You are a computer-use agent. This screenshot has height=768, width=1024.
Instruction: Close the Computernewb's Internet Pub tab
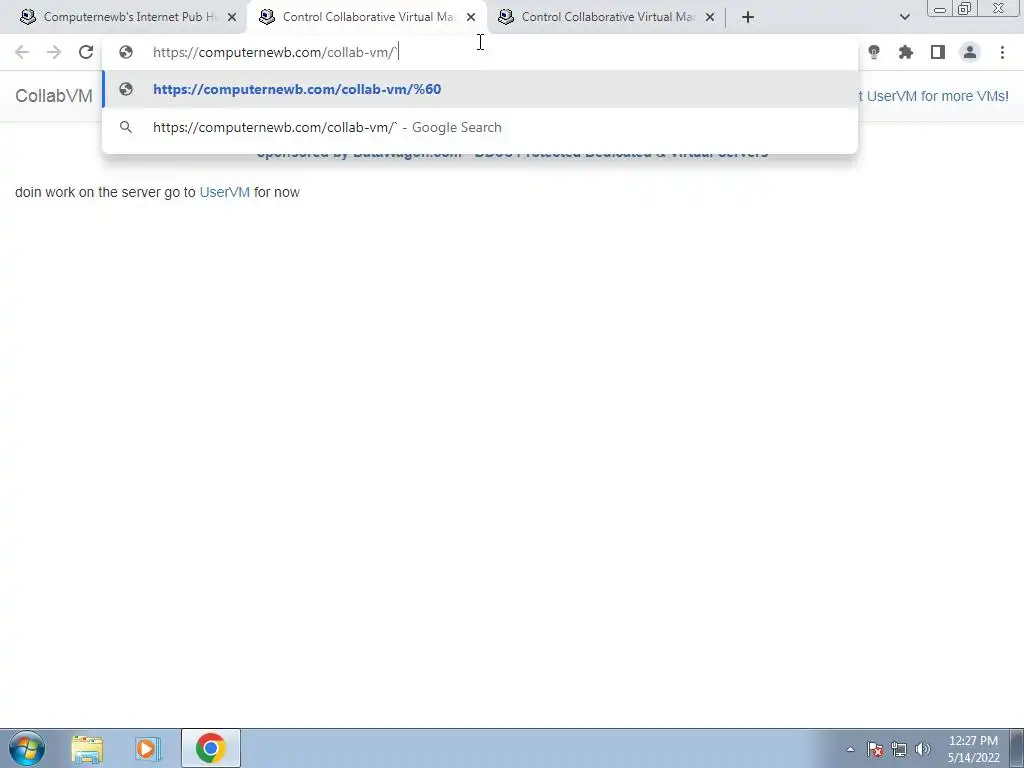pos(232,17)
